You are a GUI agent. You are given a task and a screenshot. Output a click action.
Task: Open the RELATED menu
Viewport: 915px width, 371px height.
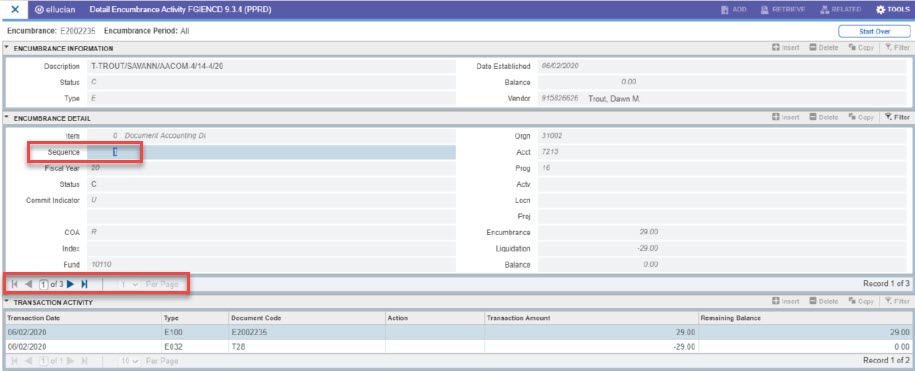point(840,10)
